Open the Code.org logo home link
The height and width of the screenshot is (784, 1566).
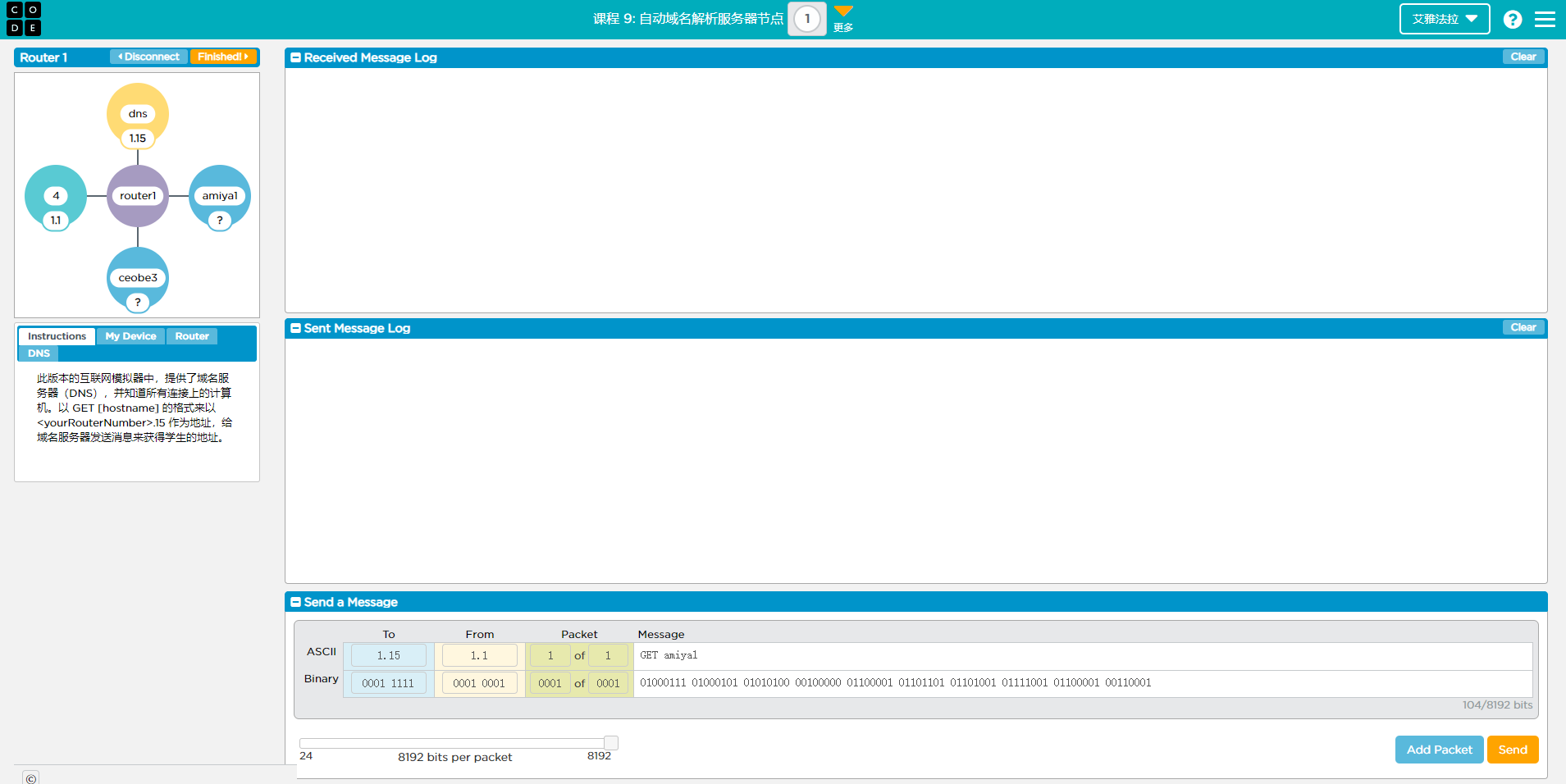point(24,19)
